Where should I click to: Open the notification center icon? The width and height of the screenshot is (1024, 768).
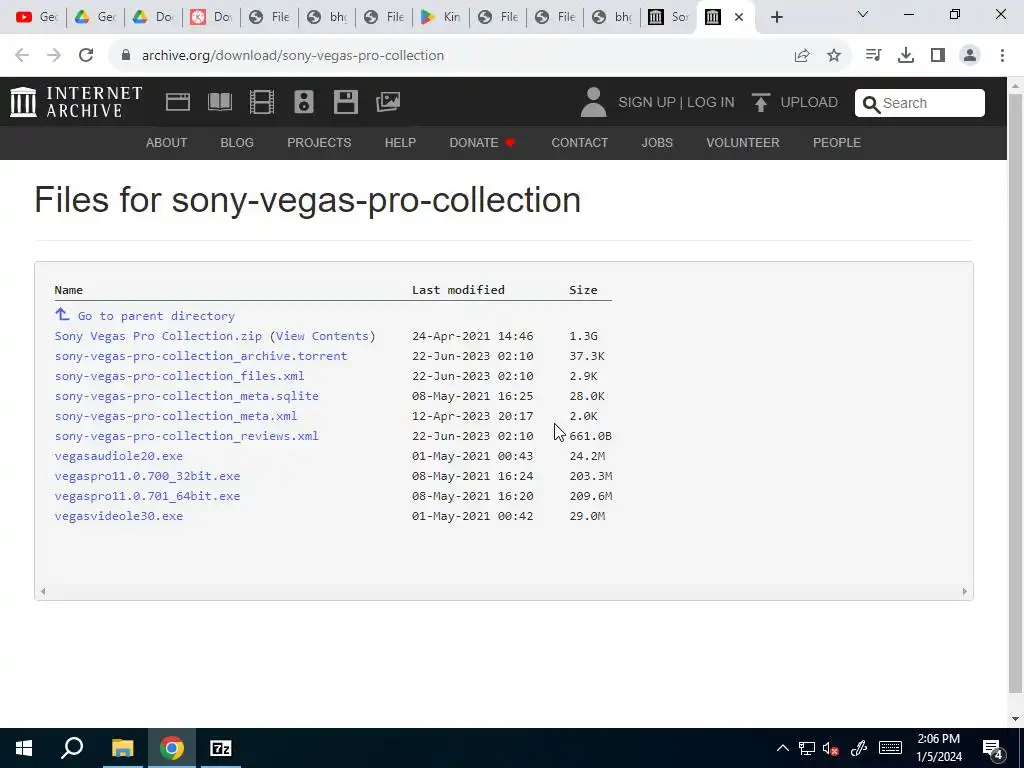[993, 748]
